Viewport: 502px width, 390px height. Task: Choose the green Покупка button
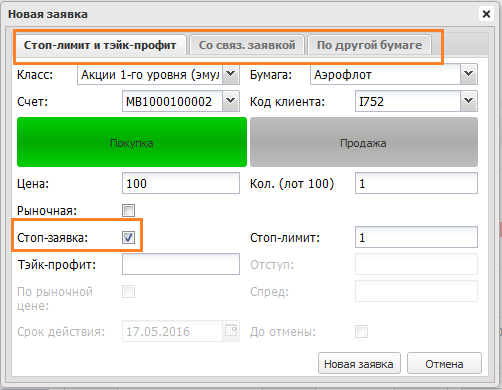point(132,142)
